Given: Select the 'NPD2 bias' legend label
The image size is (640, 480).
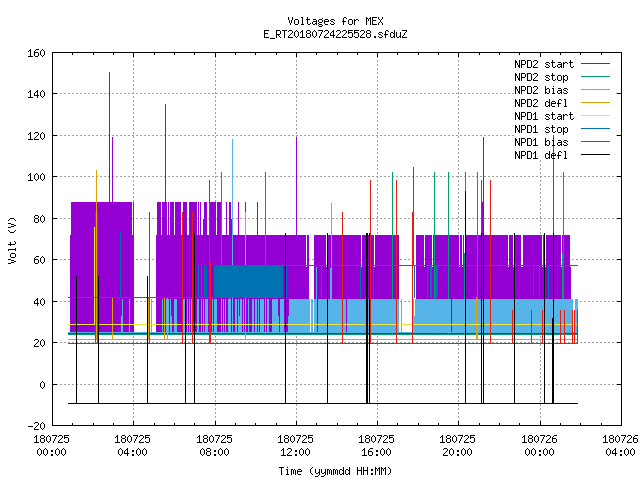Looking at the screenshot, I should click(541, 90).
